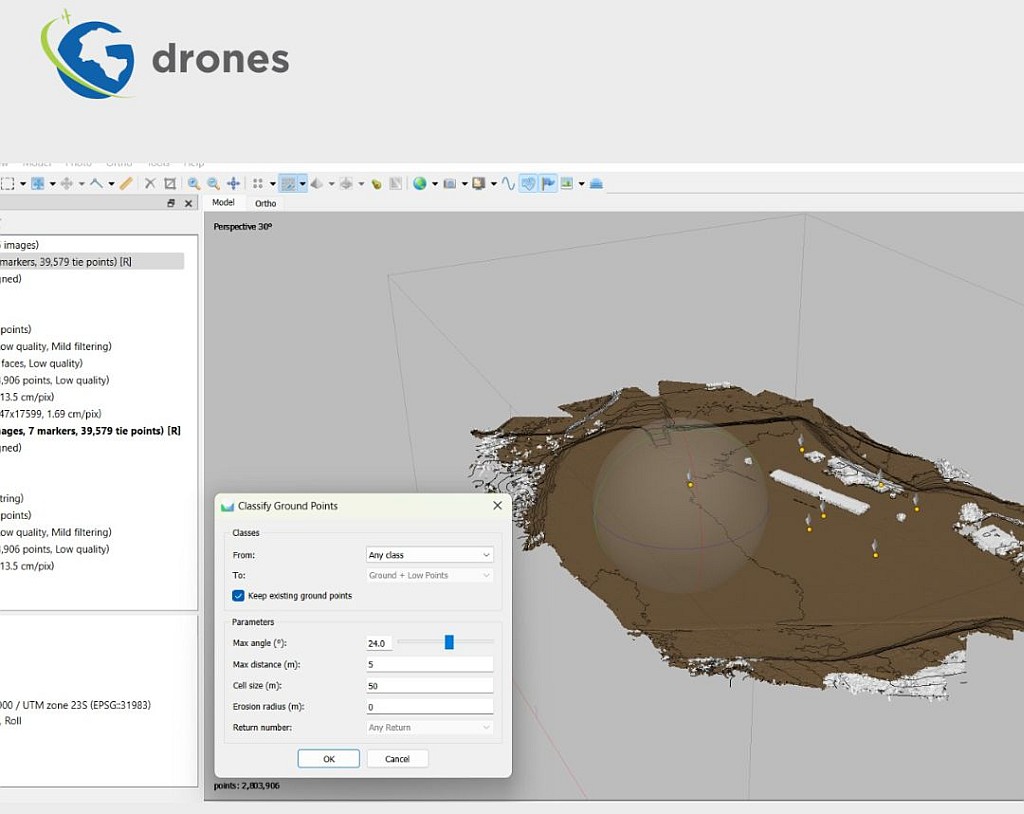Activate the Resize Region tool

[171, 183]
